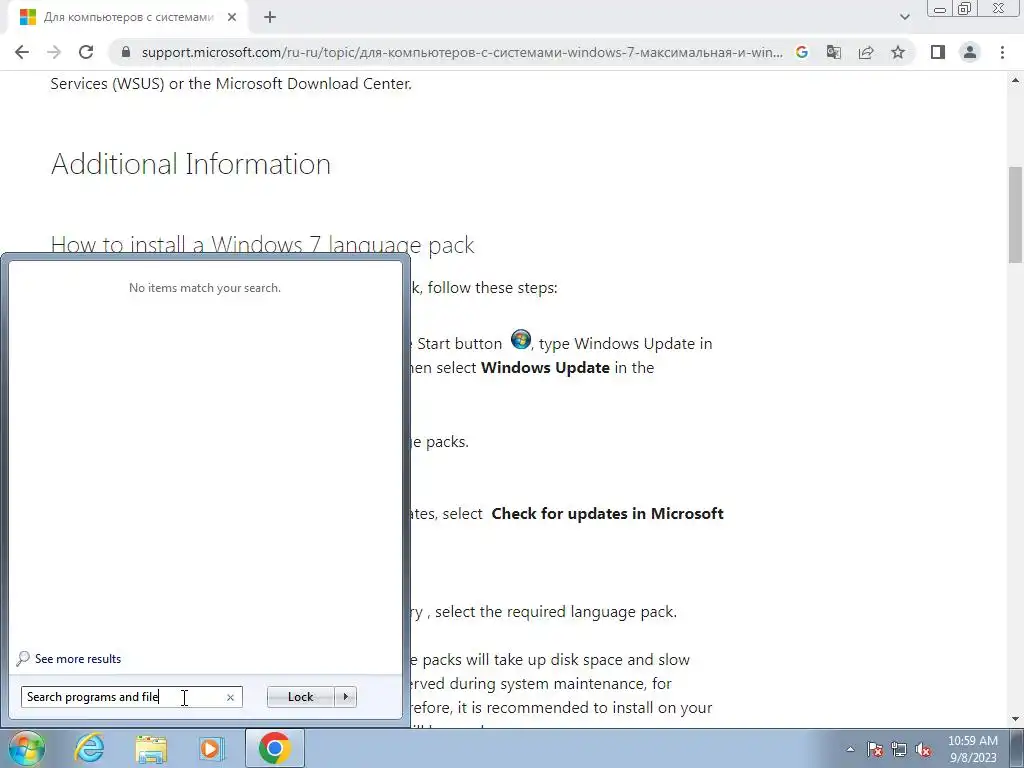Launch Internet Explorer from the taskbar
The image size is (1024, 768).
click(89, 748)
